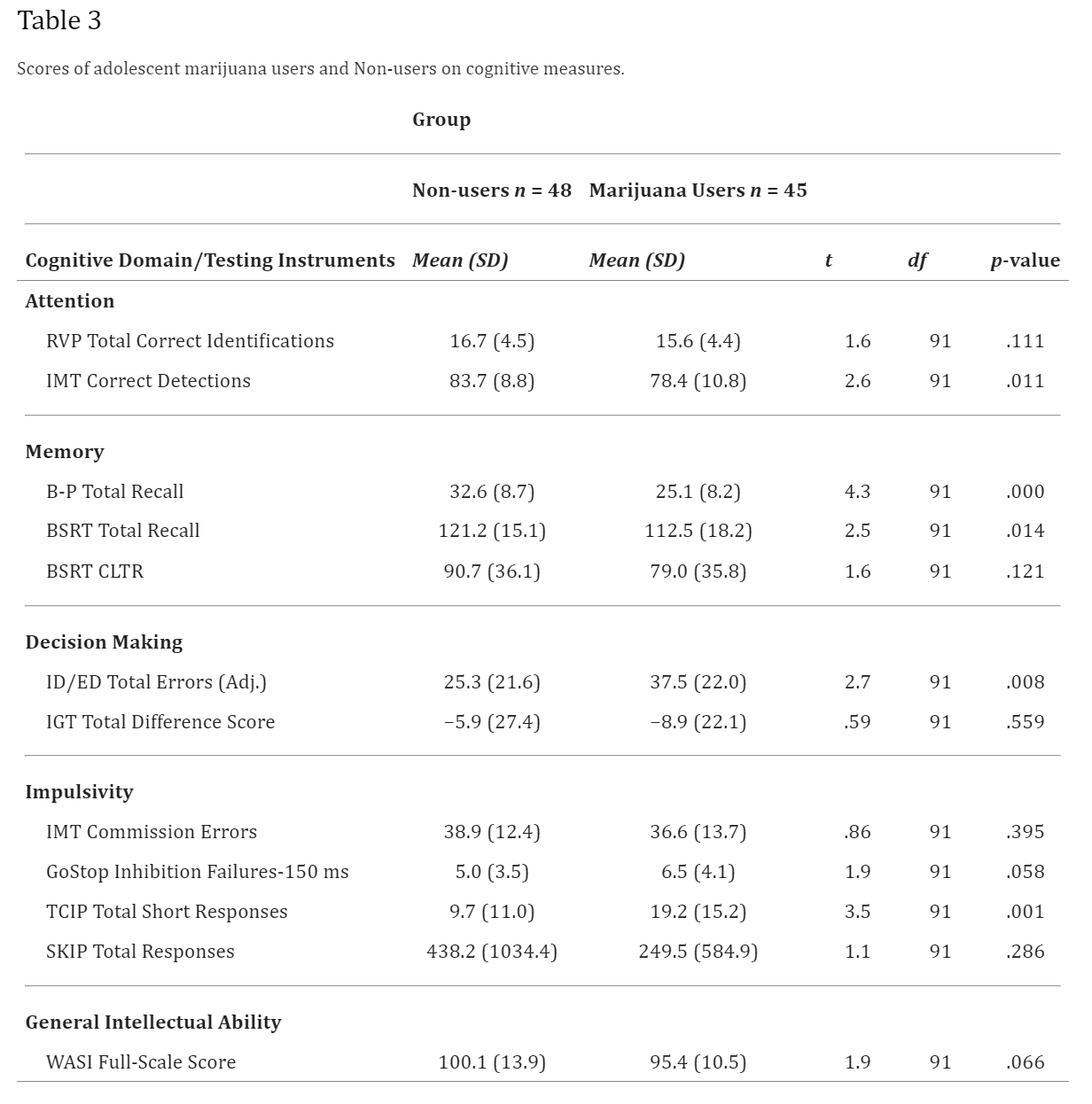The width and height of the screenshot is (1092, 1104).
Task: Click the "B-P Total Recall" row label
Action: click(115, 492)
